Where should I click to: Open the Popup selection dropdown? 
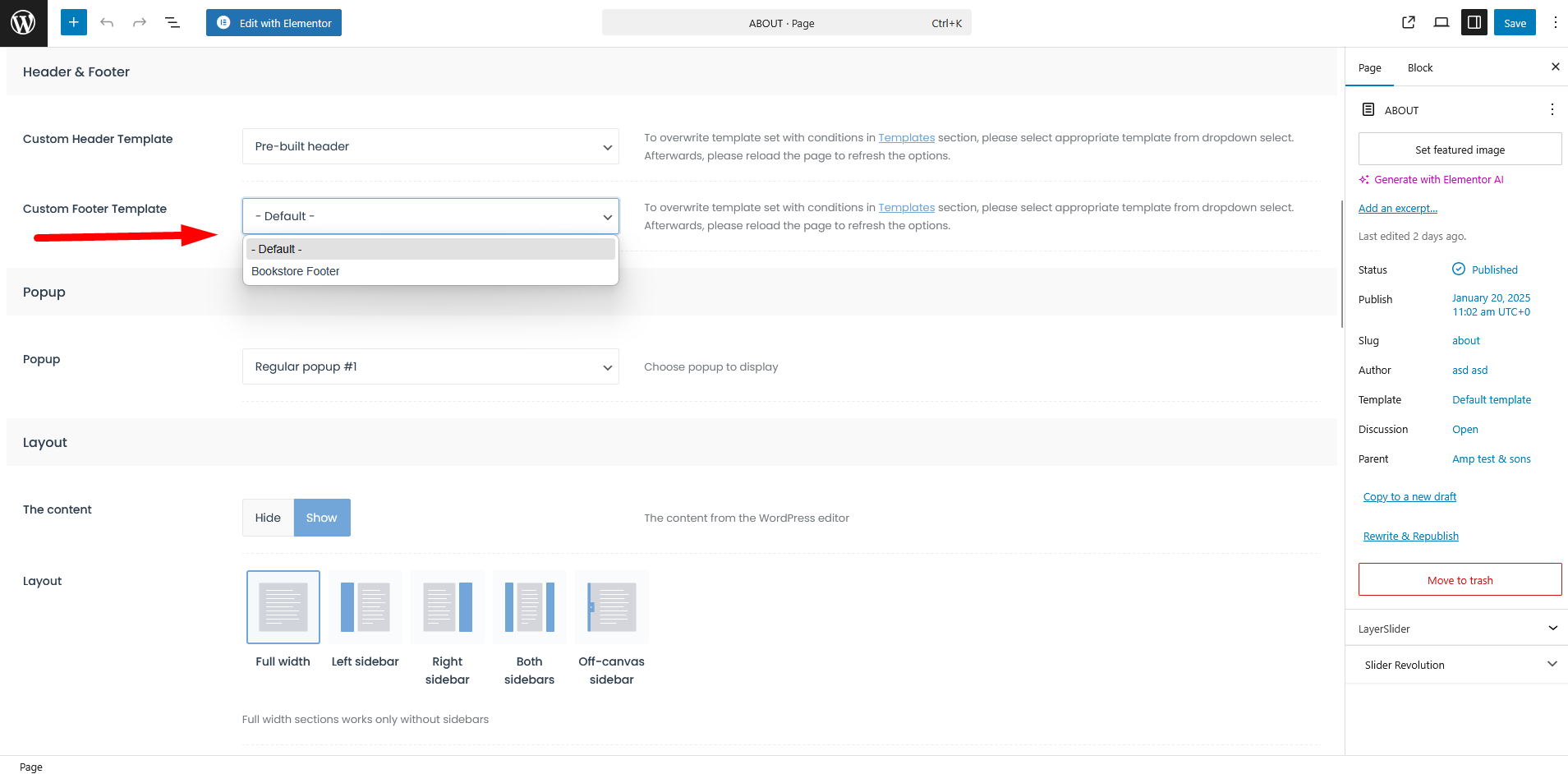coord(430,366)
